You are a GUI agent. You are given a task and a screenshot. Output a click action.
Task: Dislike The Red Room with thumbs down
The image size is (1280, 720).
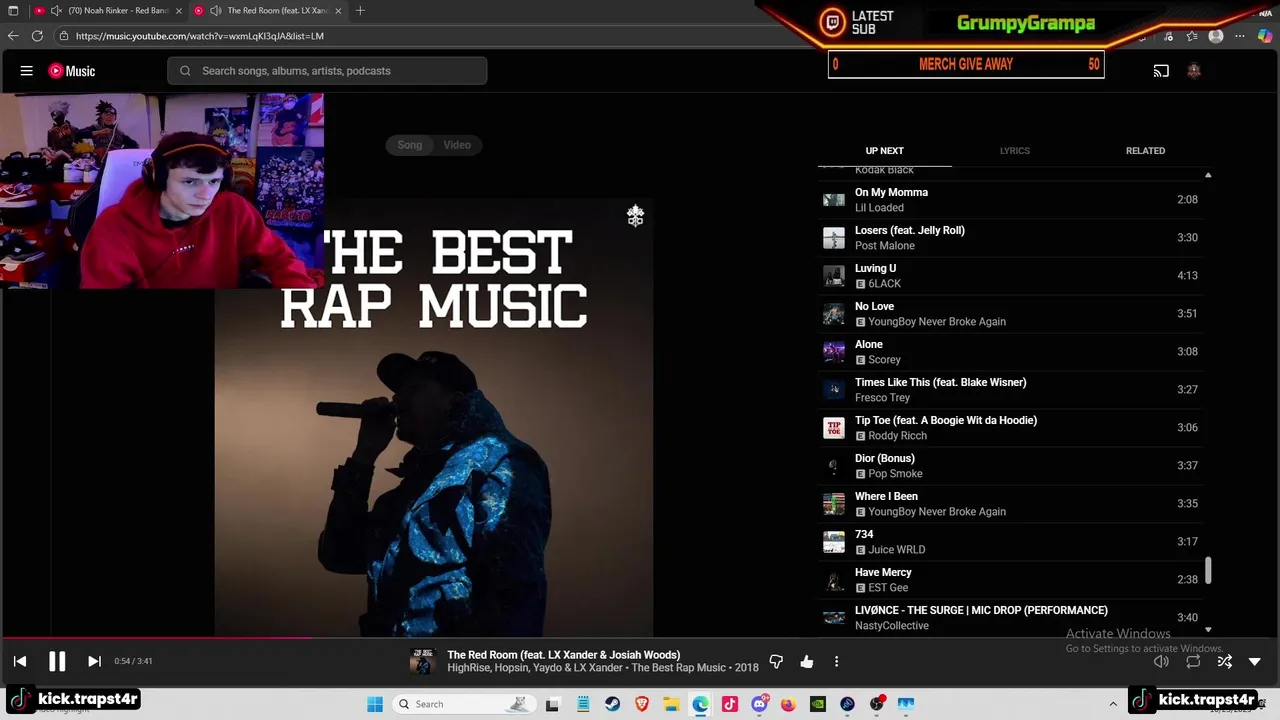tap(776, 661)
